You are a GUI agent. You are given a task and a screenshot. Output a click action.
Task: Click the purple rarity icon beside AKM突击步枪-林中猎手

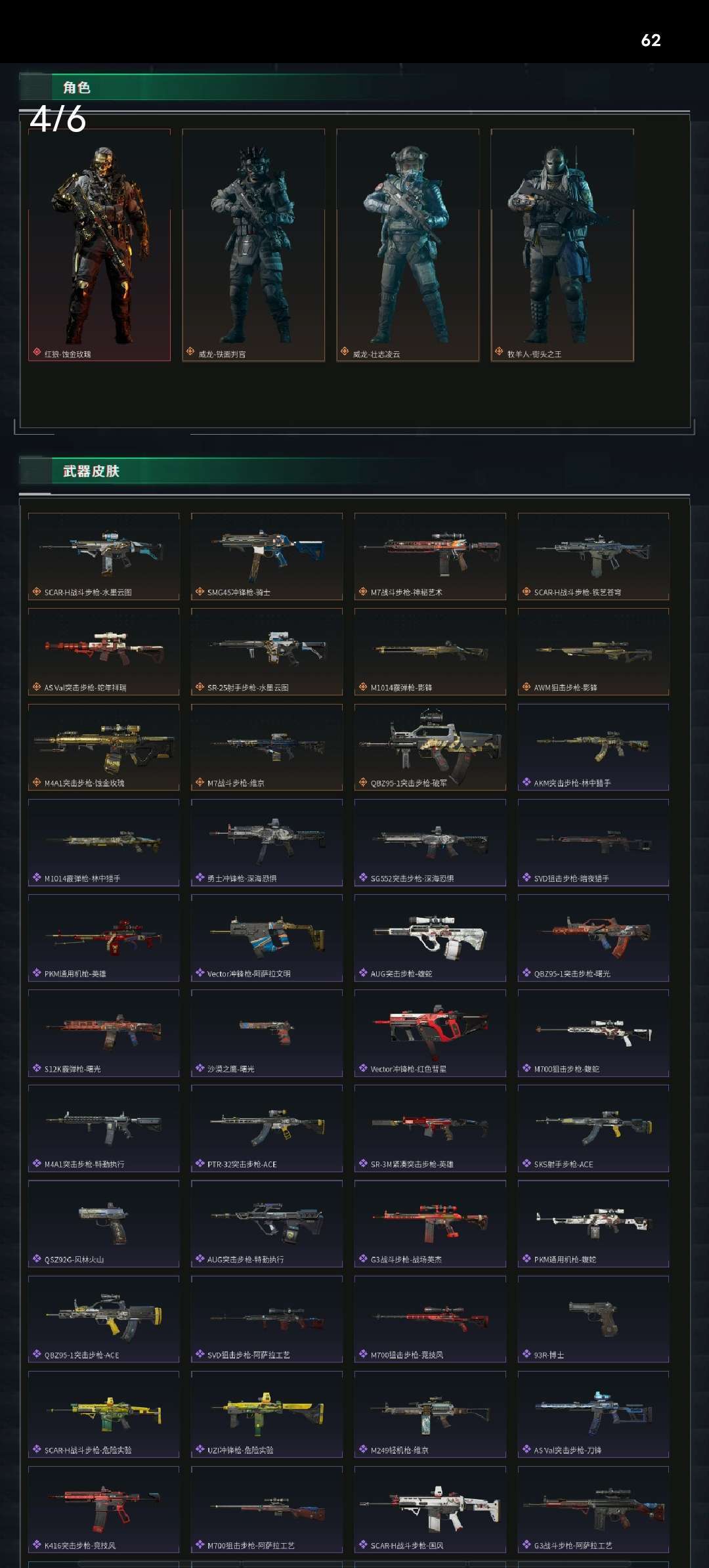(x=526, y=782)
